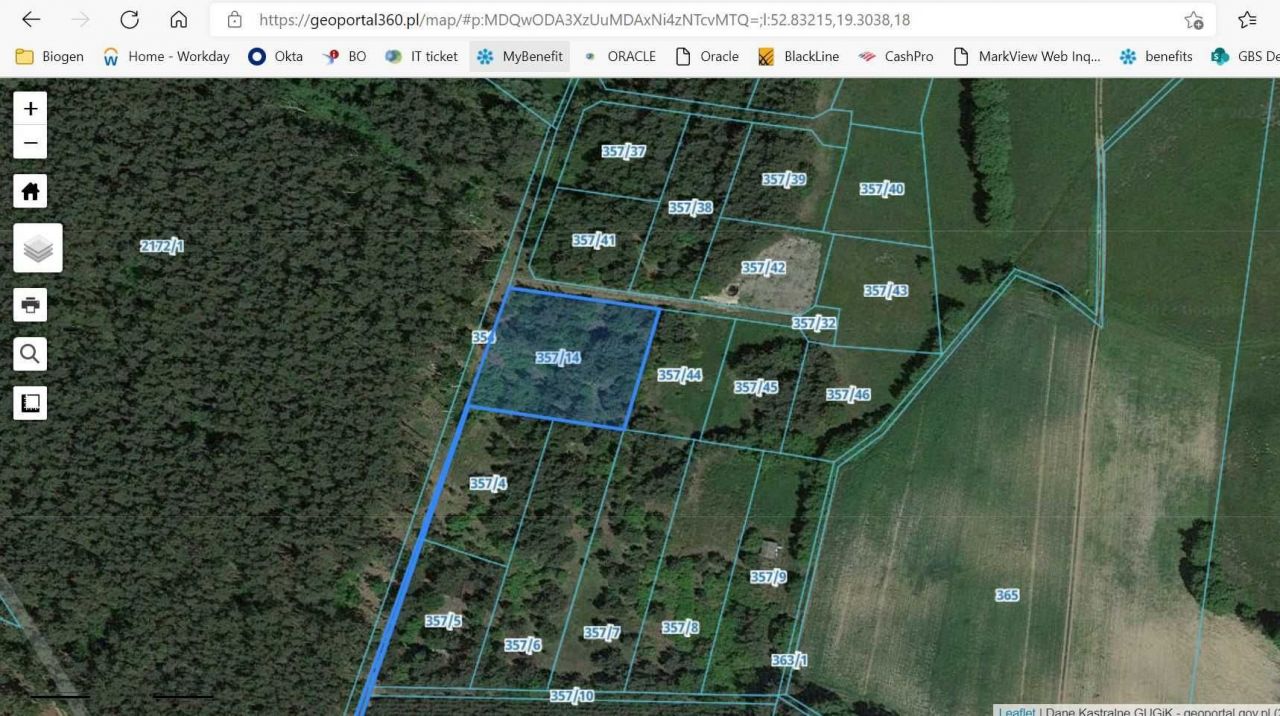Select field parcel 365
1280x716 pixels.
point(1007,595)
